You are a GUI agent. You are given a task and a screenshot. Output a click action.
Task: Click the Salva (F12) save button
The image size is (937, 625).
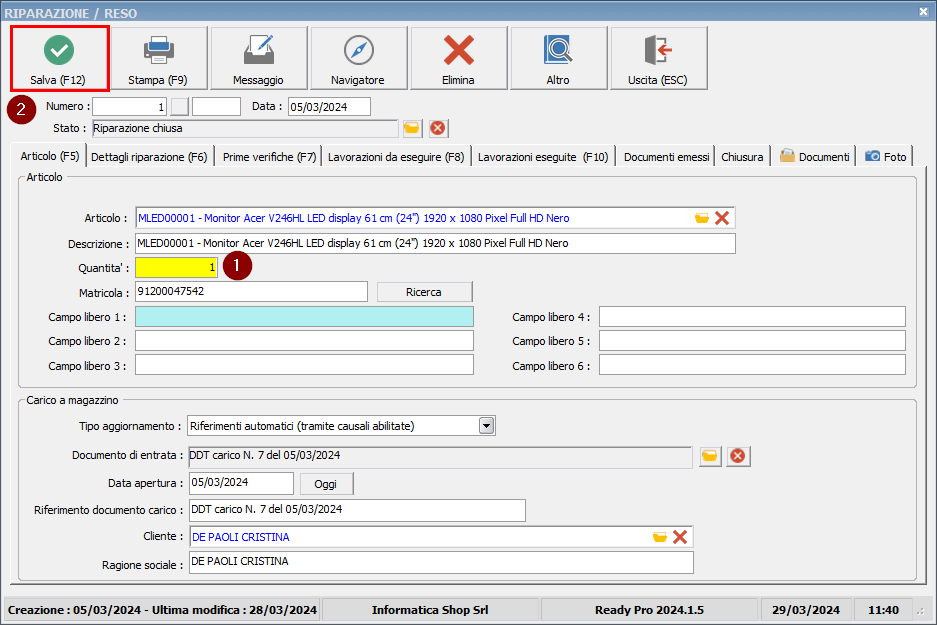pyautogui.click(x=59, y=59)
